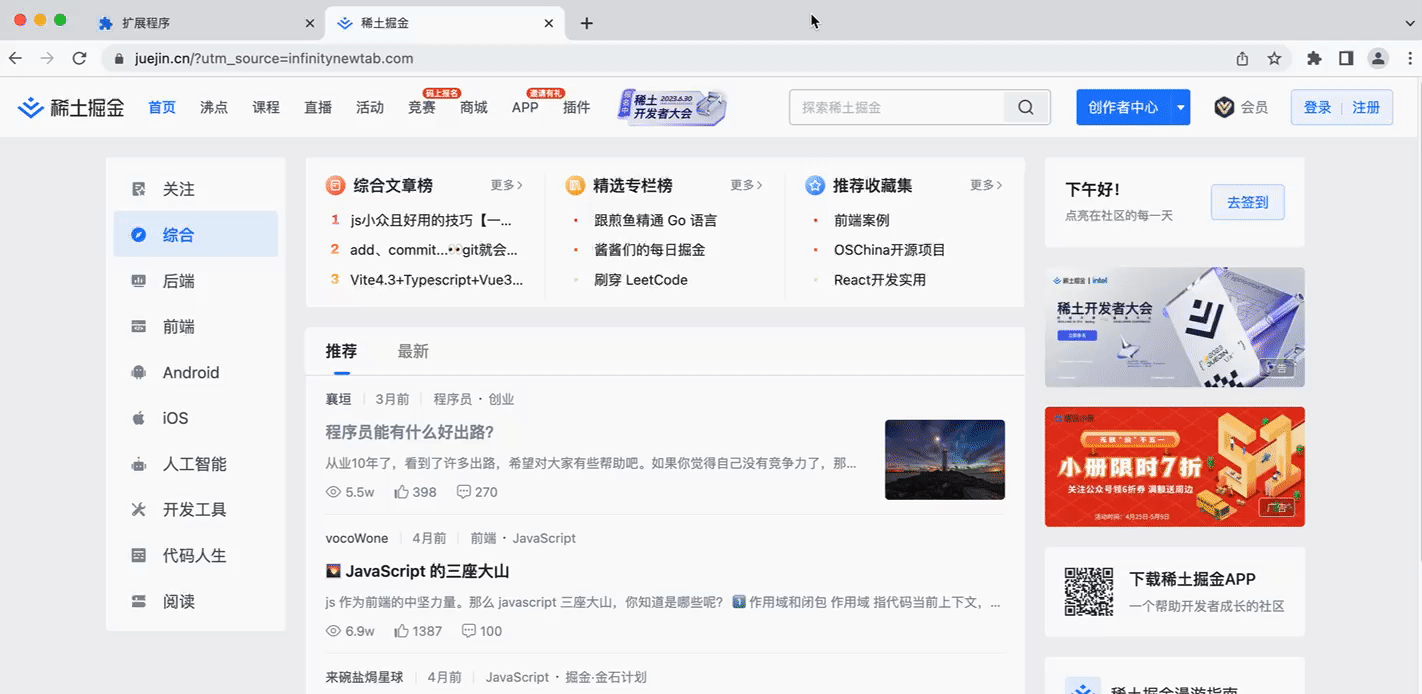Screen dimensions: 1422x694
Task: Open the OSChina开源项目 collection link
Action: [x=890, y=250]
